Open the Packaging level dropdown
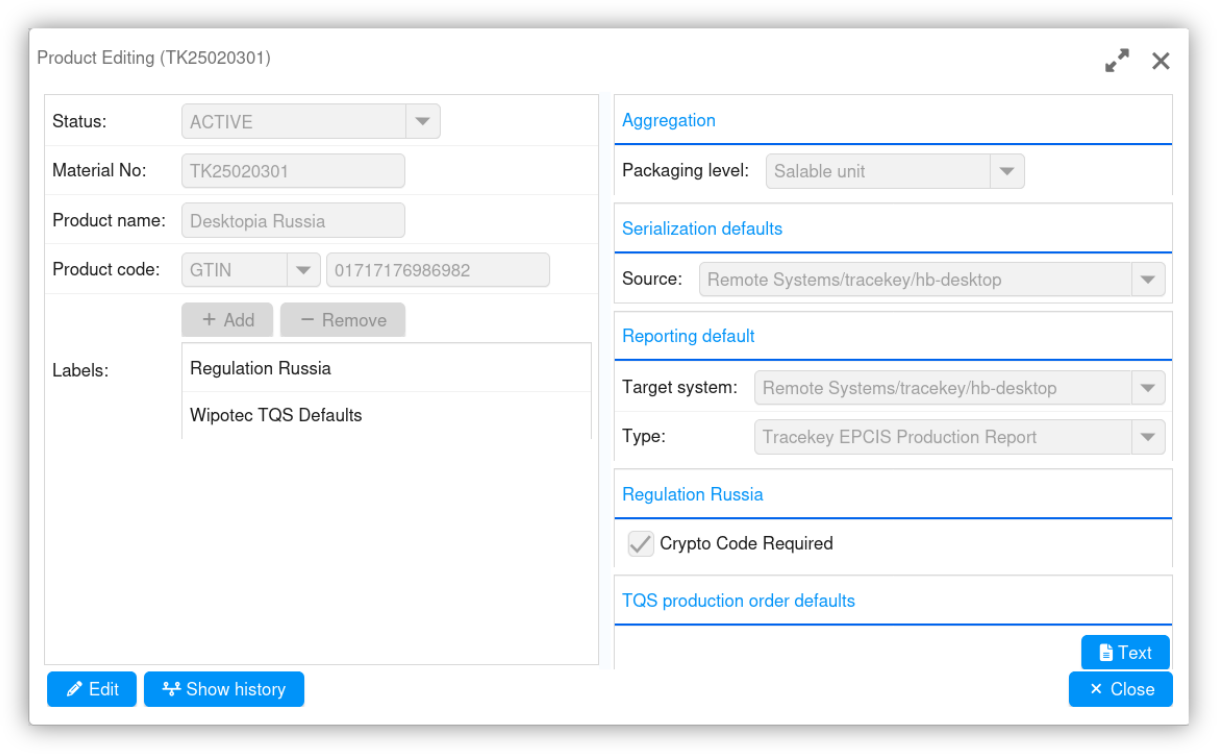 [1006, 171]
